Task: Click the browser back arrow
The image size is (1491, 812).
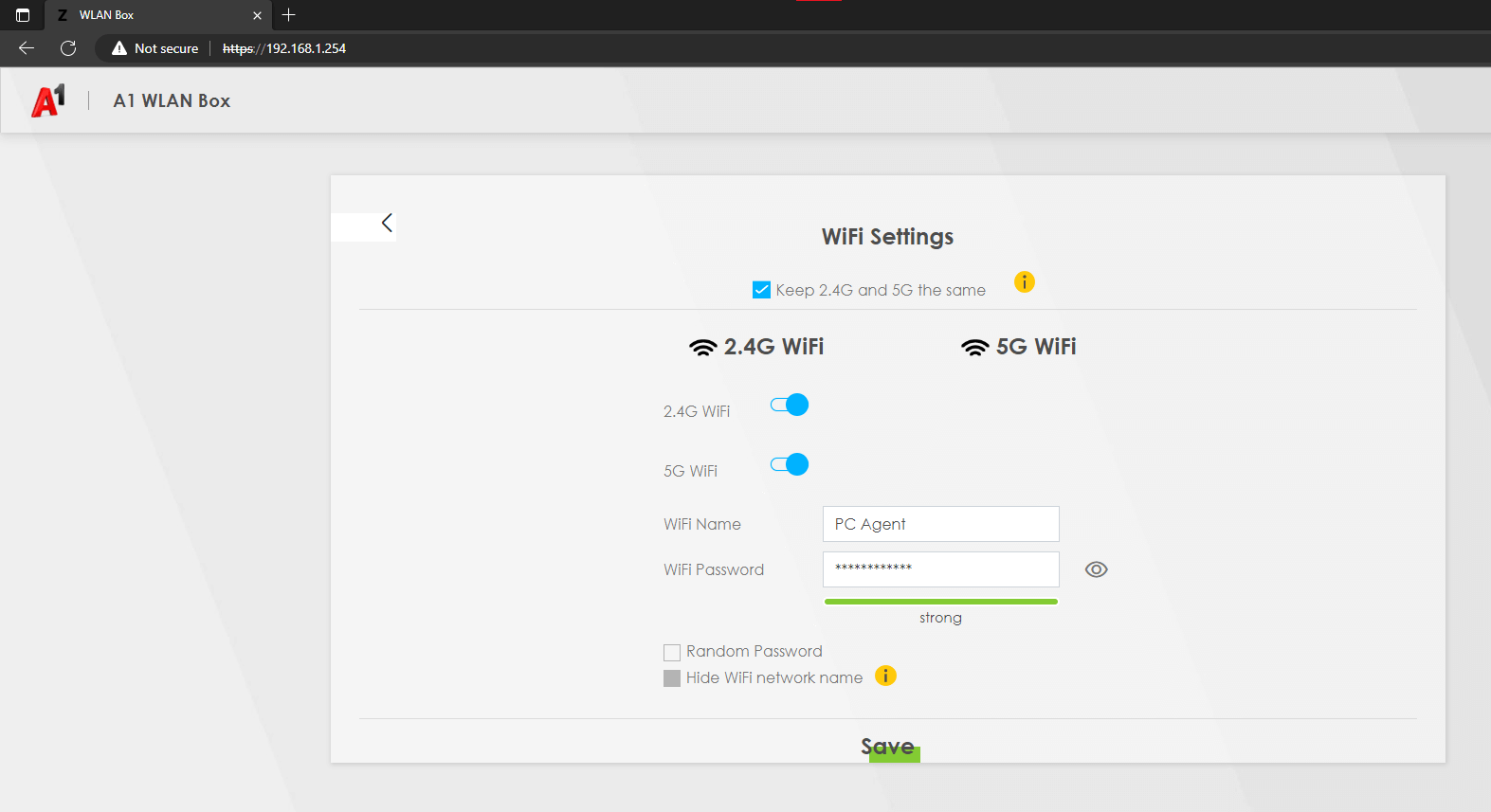Action: [27, 48]
